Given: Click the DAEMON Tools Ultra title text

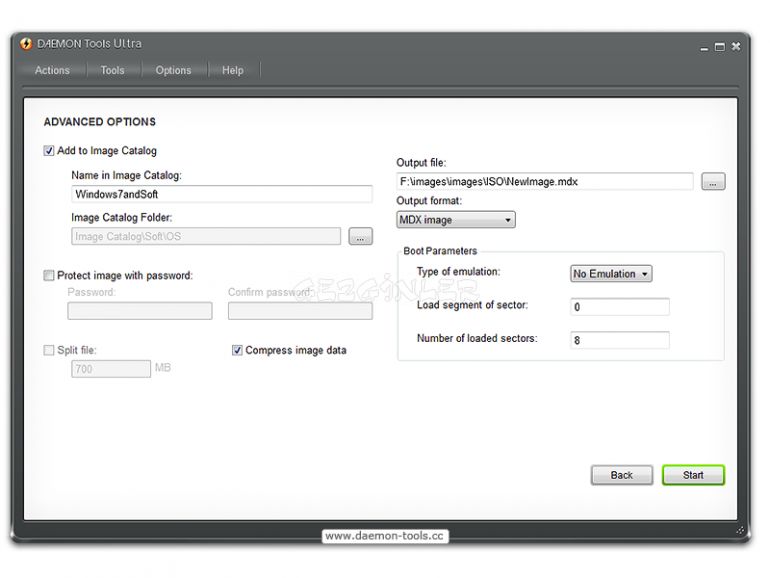Looking at the screenshot, I should pos(89,44).
